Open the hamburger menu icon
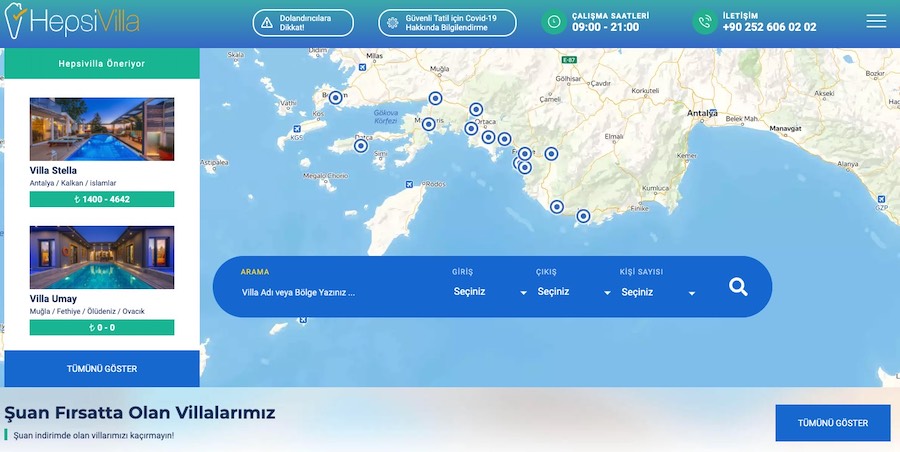 [x=876, y=21]
